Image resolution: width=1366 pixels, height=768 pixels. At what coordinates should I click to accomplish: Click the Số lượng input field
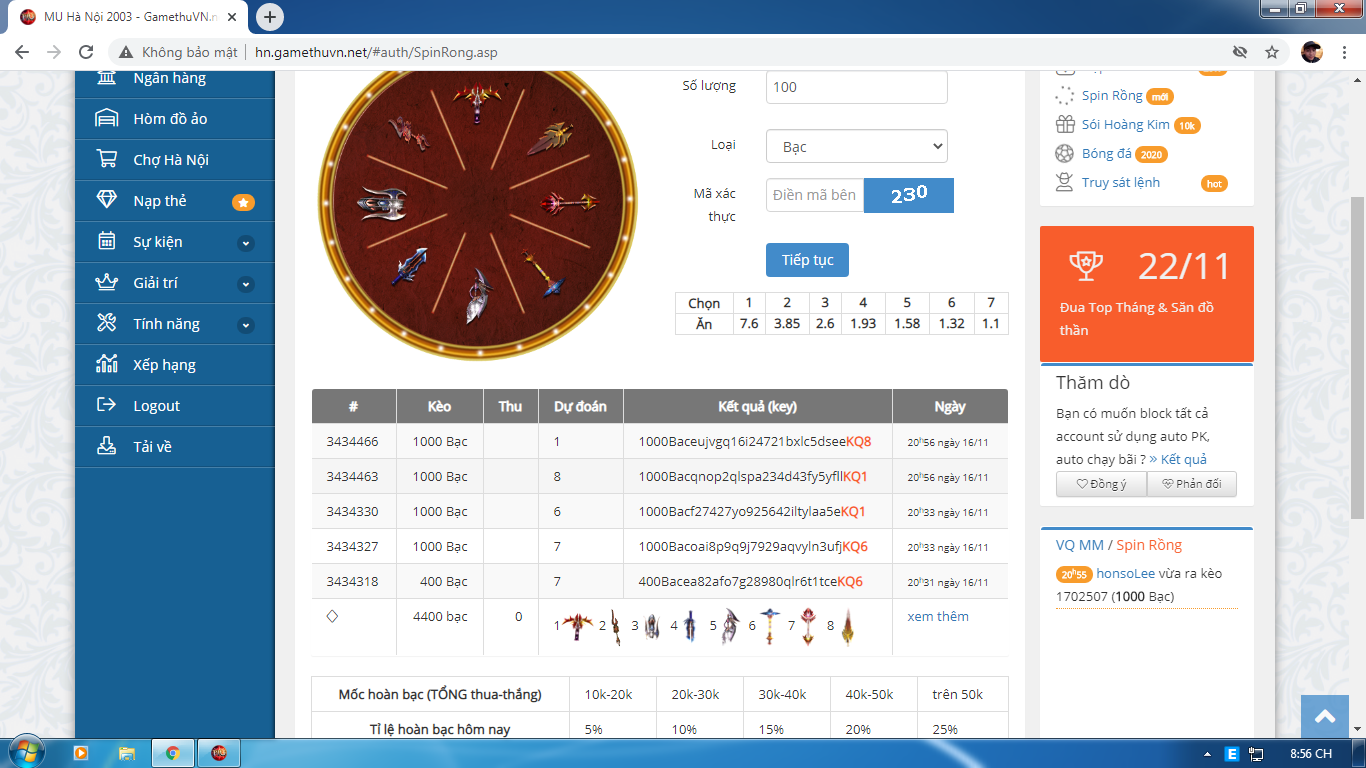point(856,87)
